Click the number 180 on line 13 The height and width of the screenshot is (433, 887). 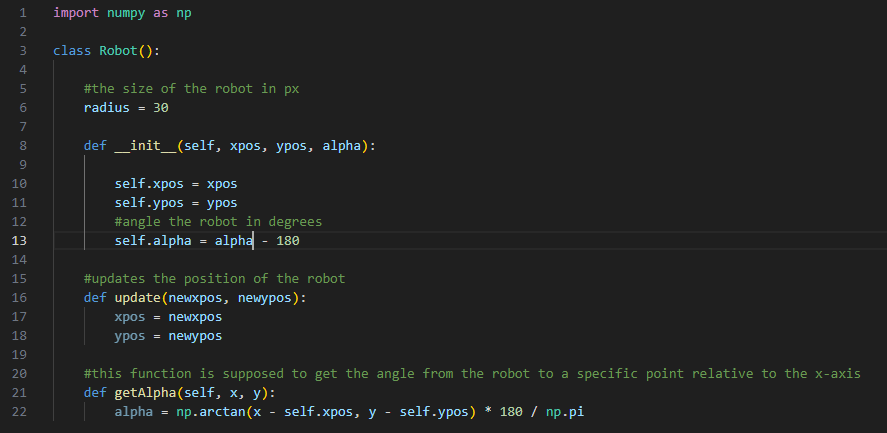pyautogui.click(x=288, y=241)
